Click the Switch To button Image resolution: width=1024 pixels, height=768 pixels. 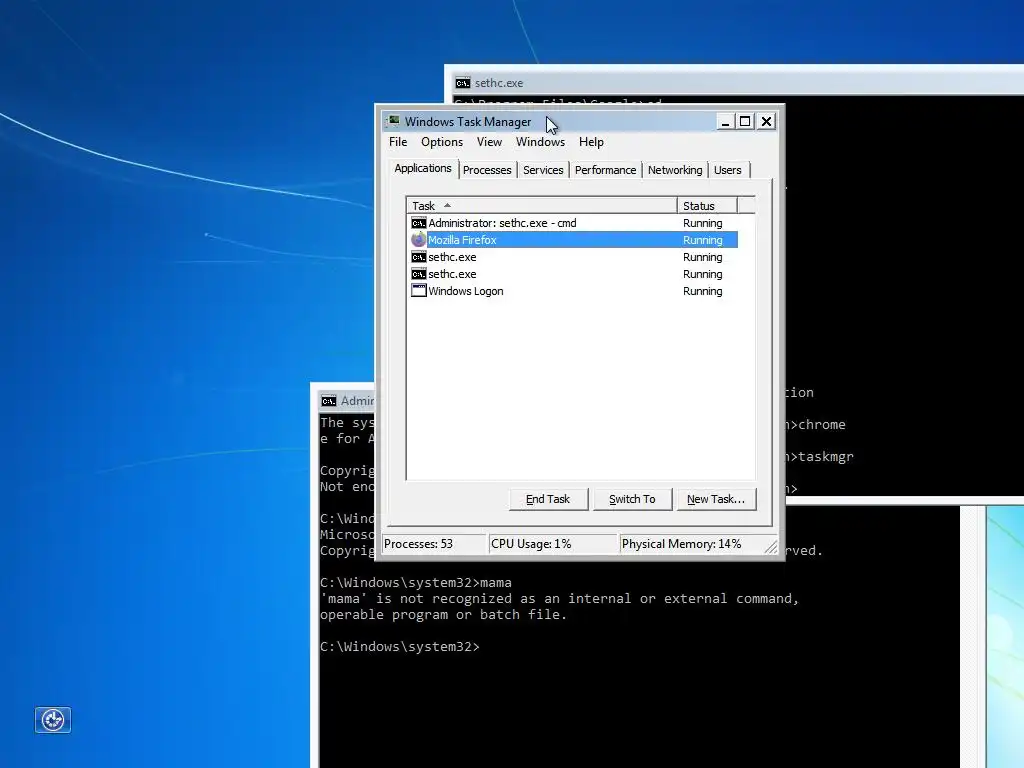632,499
